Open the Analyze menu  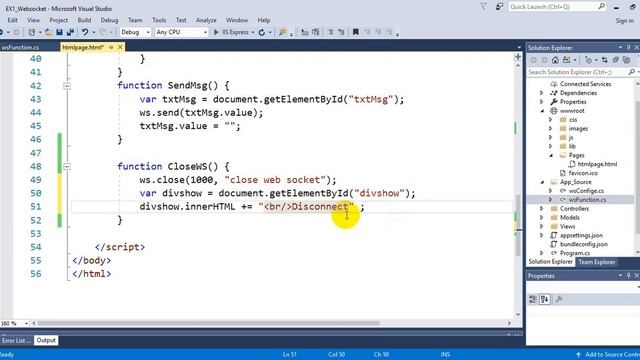coord(206,20)
